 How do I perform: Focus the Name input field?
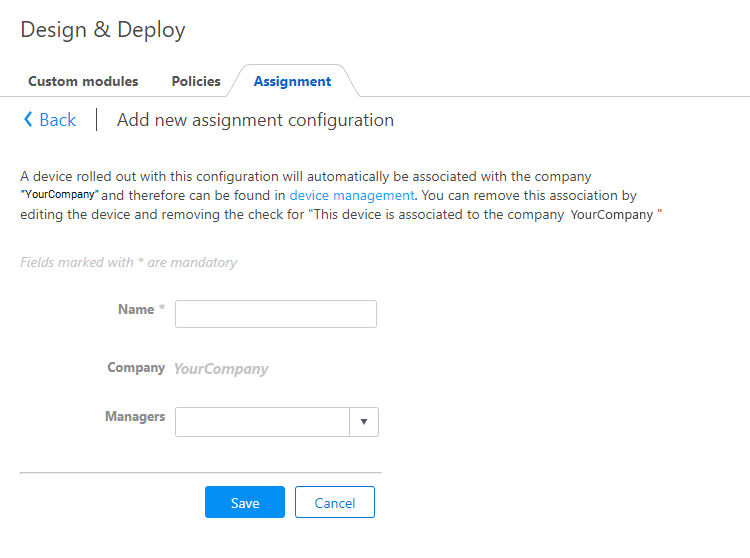coord(276,314)
